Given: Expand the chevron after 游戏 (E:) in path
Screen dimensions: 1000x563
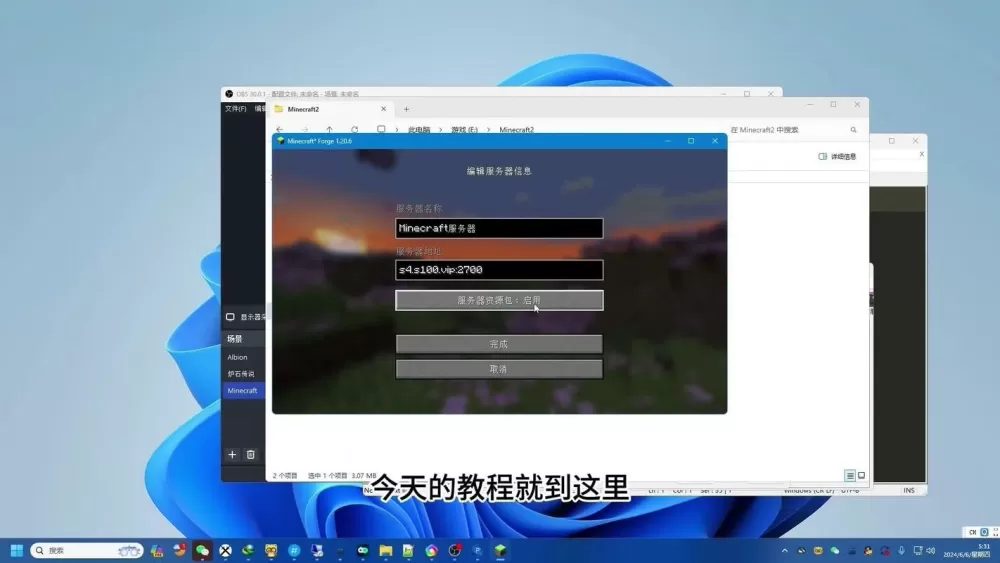Looking at the screenshot, I should [x=489, y=129].
